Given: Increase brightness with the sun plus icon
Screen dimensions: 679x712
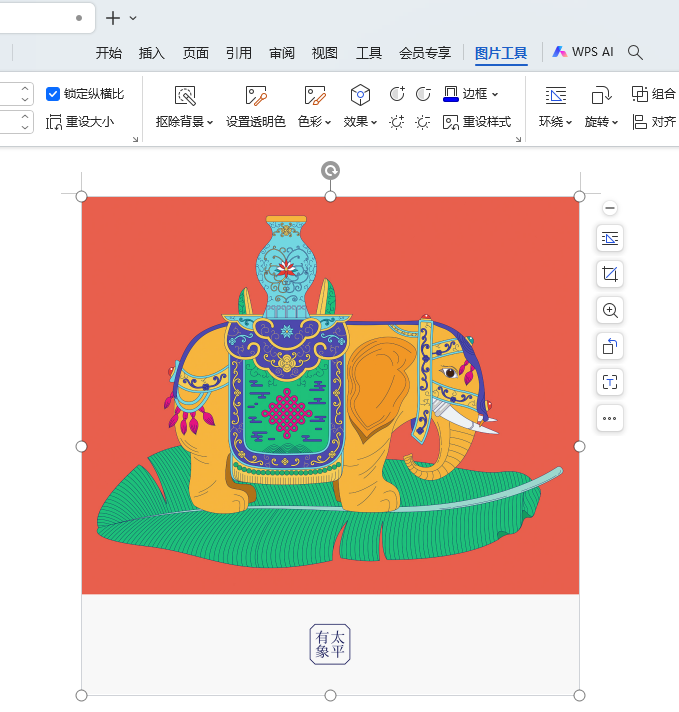Looking at the screenshot, I should 397,122.
